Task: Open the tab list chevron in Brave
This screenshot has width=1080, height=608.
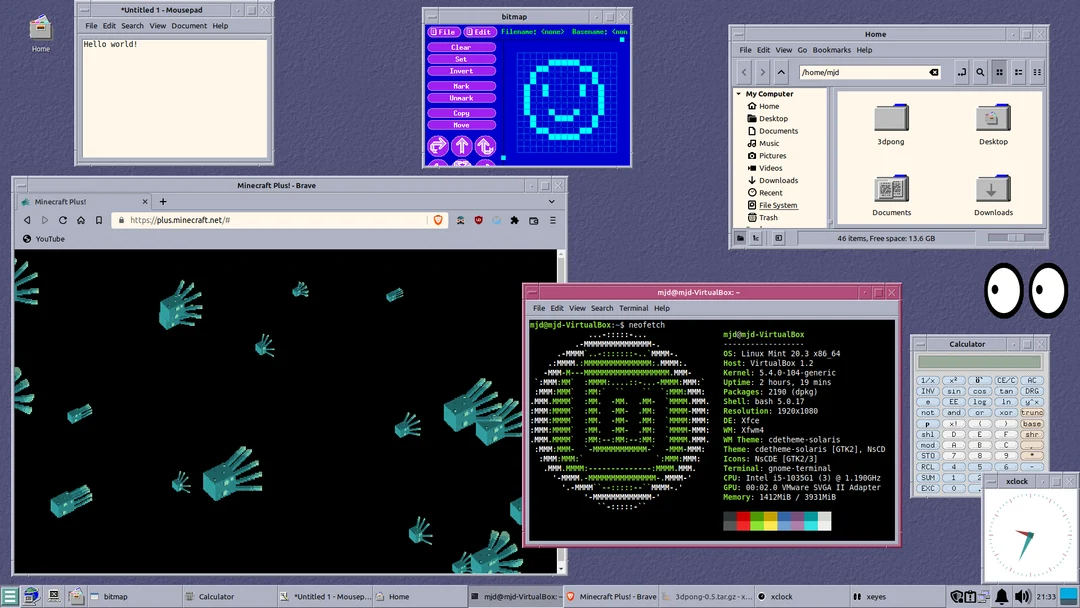Action: click(x=551, y=200)
